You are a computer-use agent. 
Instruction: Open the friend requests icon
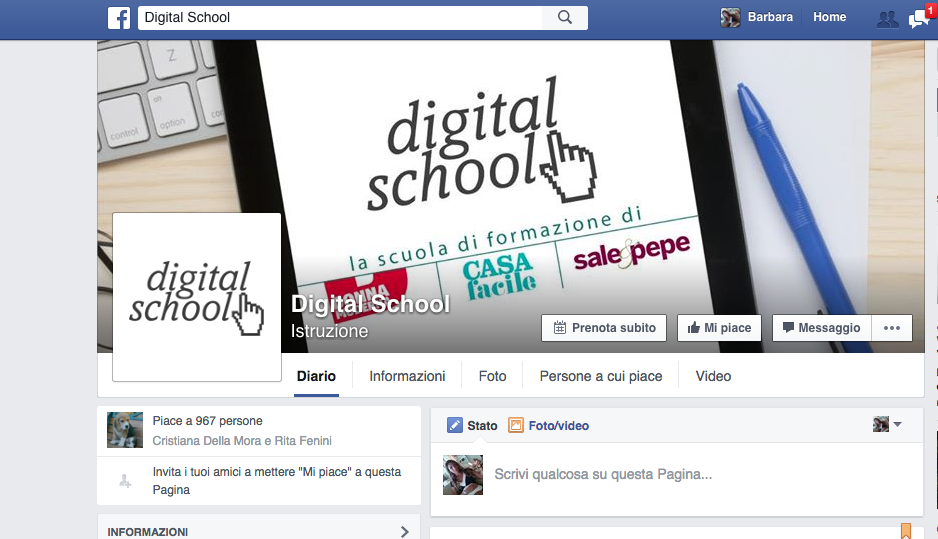(x=886, y=18)
